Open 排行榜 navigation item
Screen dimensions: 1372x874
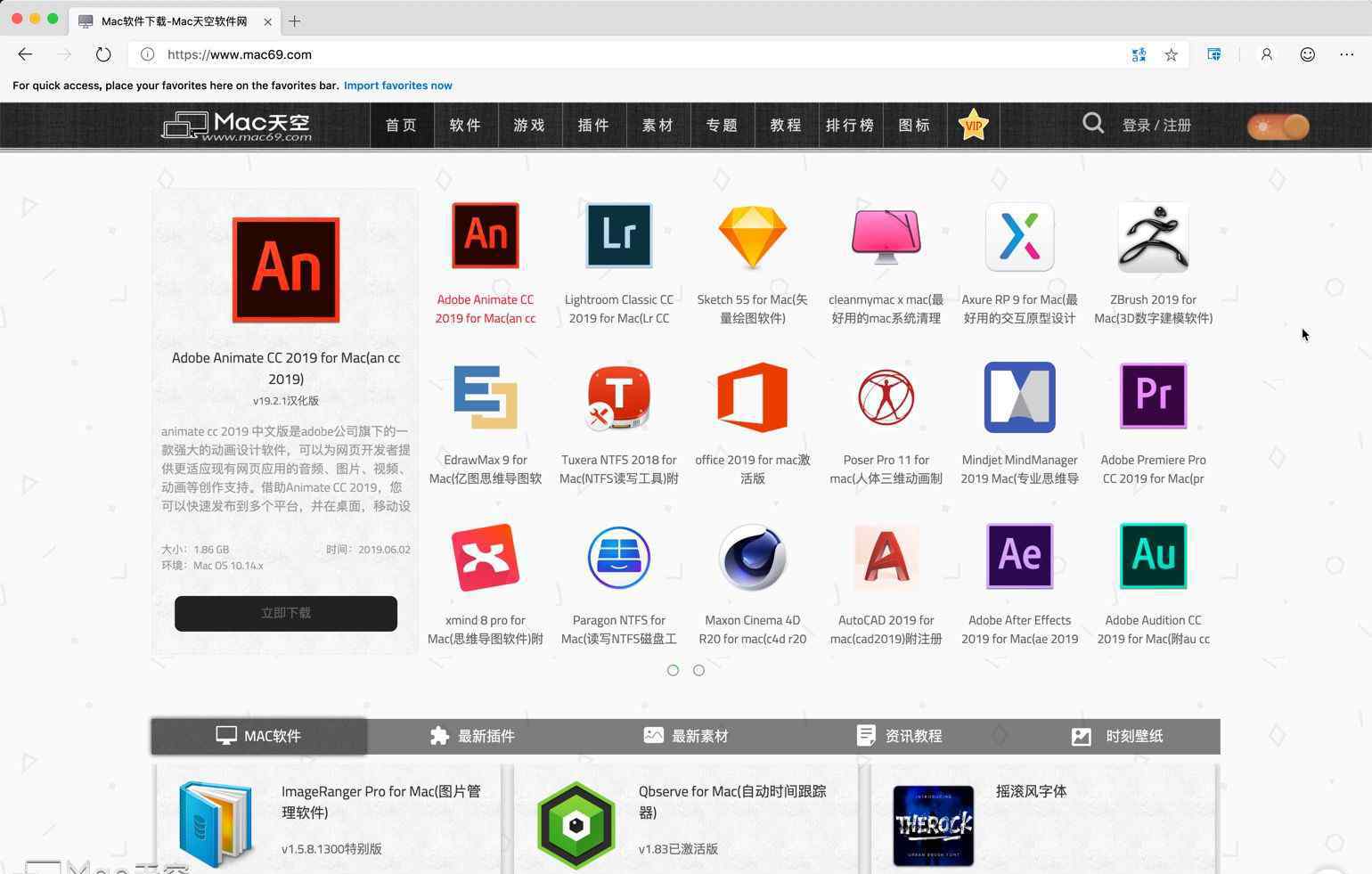pyautogui.click(x=850, y=125)
